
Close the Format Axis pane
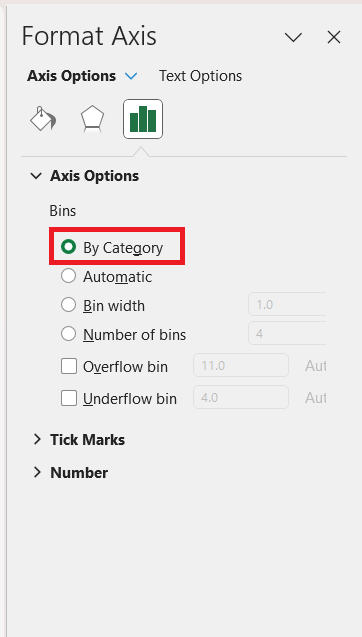[x=334, y=37]
